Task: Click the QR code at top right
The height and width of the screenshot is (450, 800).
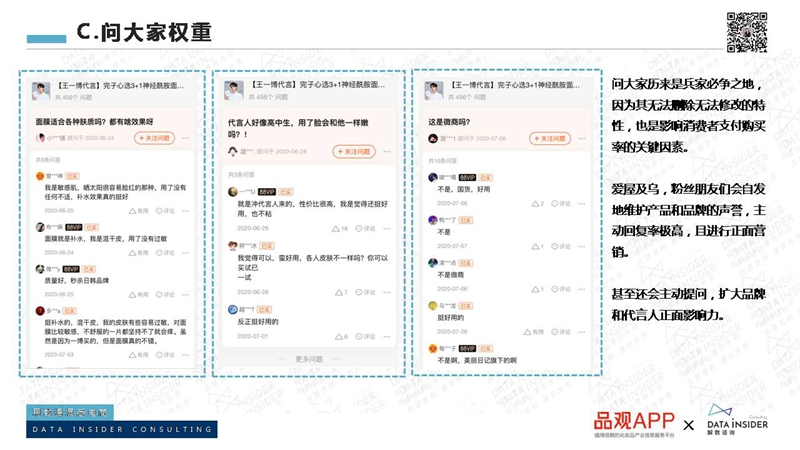Action: click(747, 32)
